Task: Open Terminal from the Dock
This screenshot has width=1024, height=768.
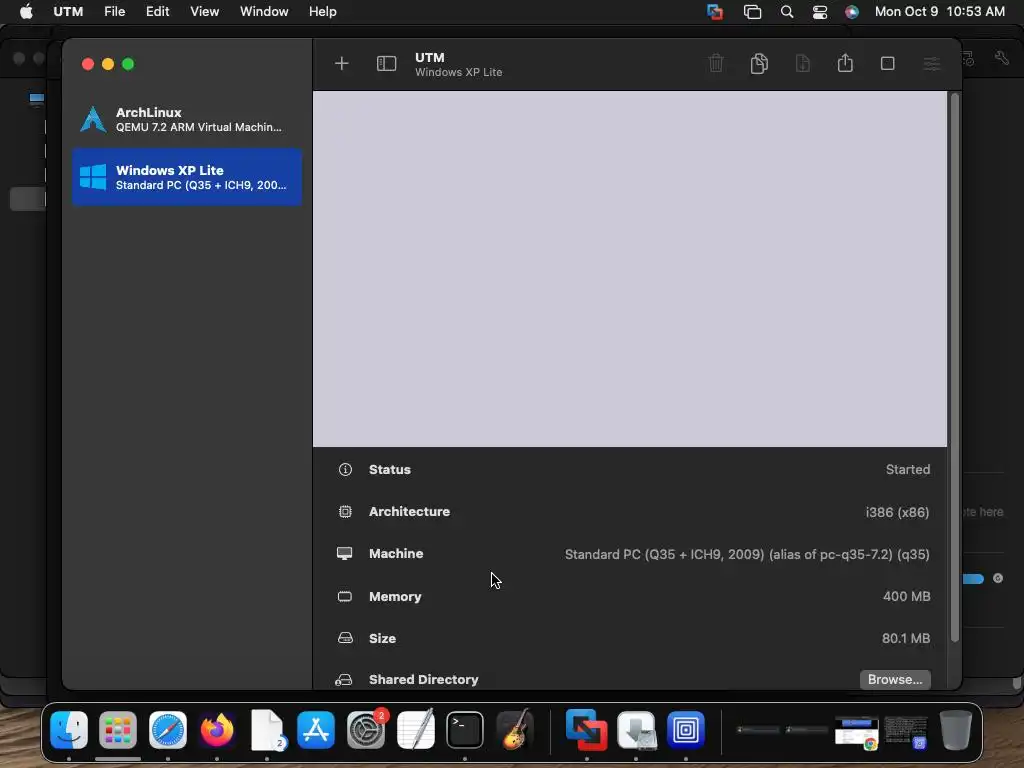Action: (465, 729)
